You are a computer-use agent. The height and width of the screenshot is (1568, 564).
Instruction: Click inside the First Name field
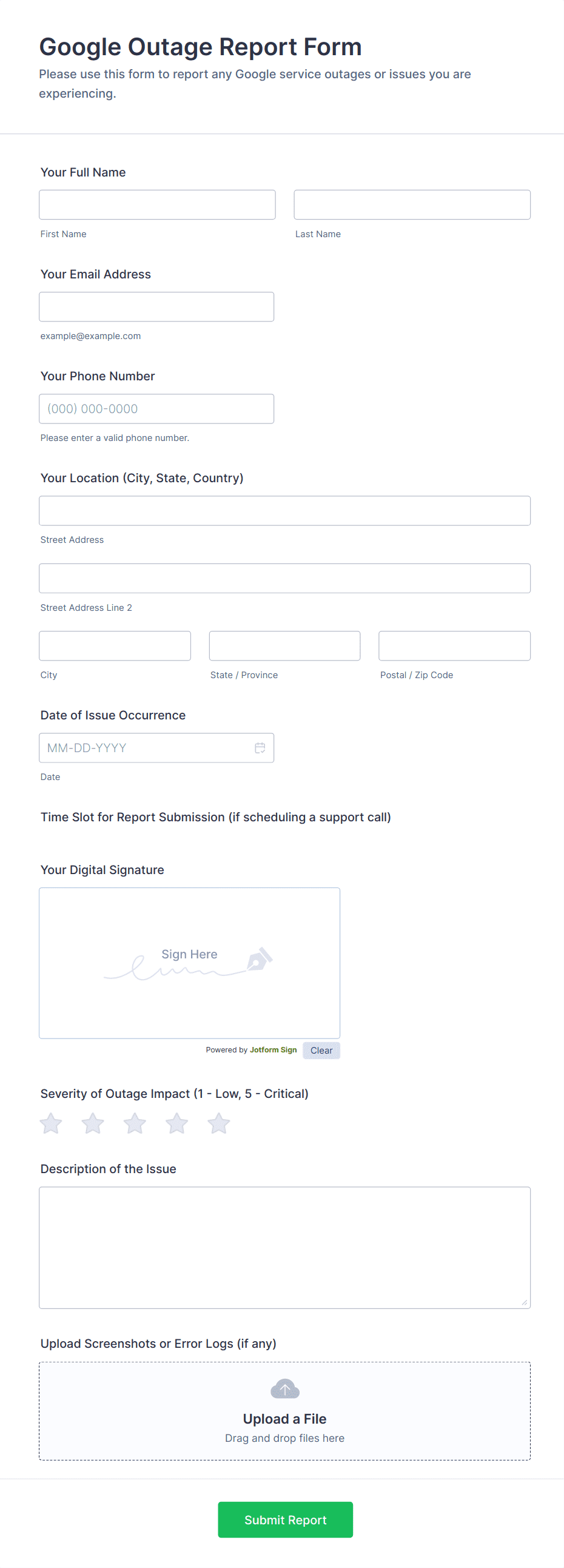157,204
